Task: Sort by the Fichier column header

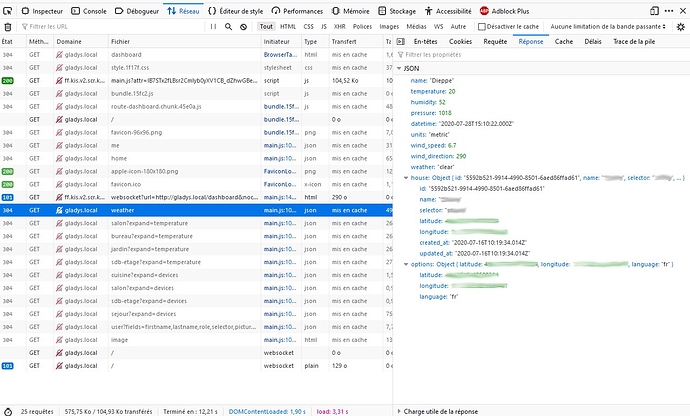Action: (184, 41)
